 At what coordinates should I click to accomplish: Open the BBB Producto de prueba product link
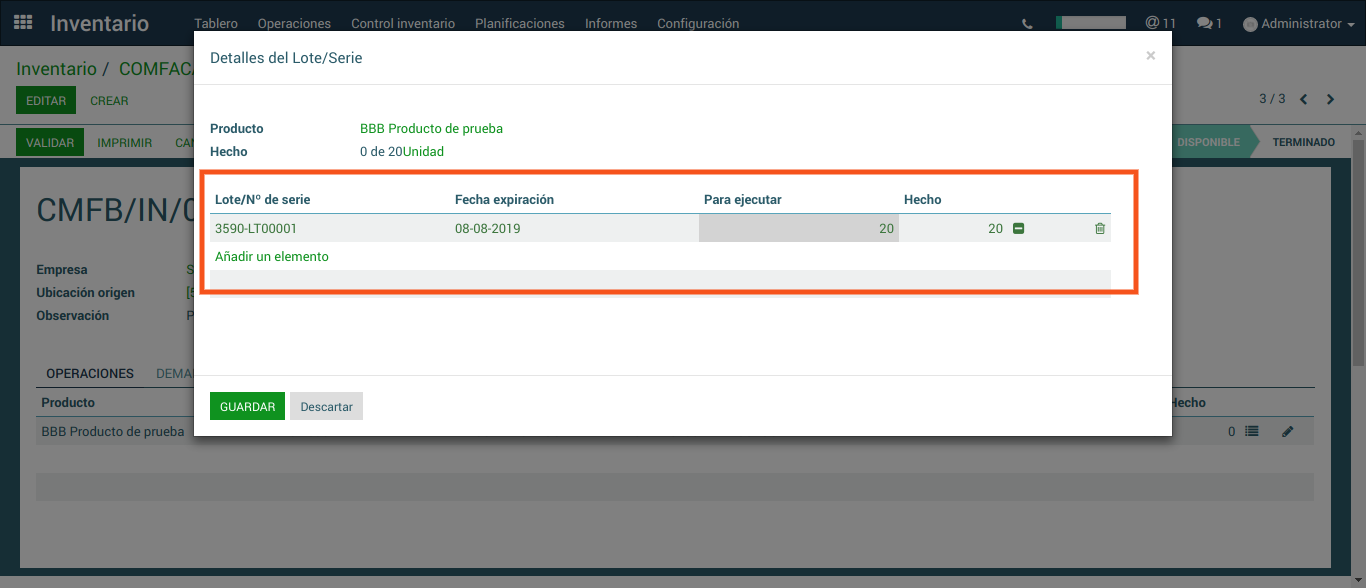(431, 129)
